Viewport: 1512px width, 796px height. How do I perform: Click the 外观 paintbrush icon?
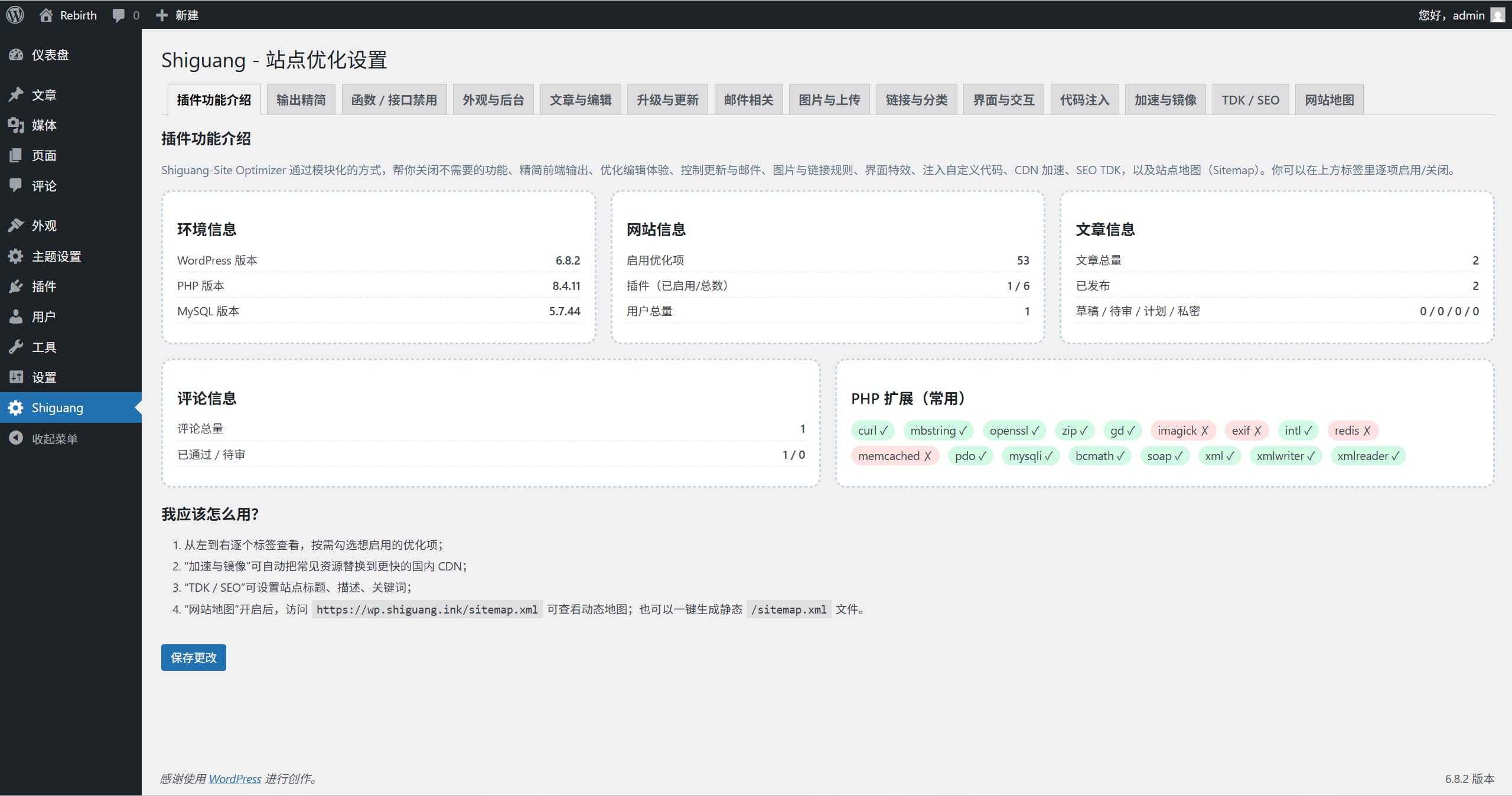tap(16, 226)
